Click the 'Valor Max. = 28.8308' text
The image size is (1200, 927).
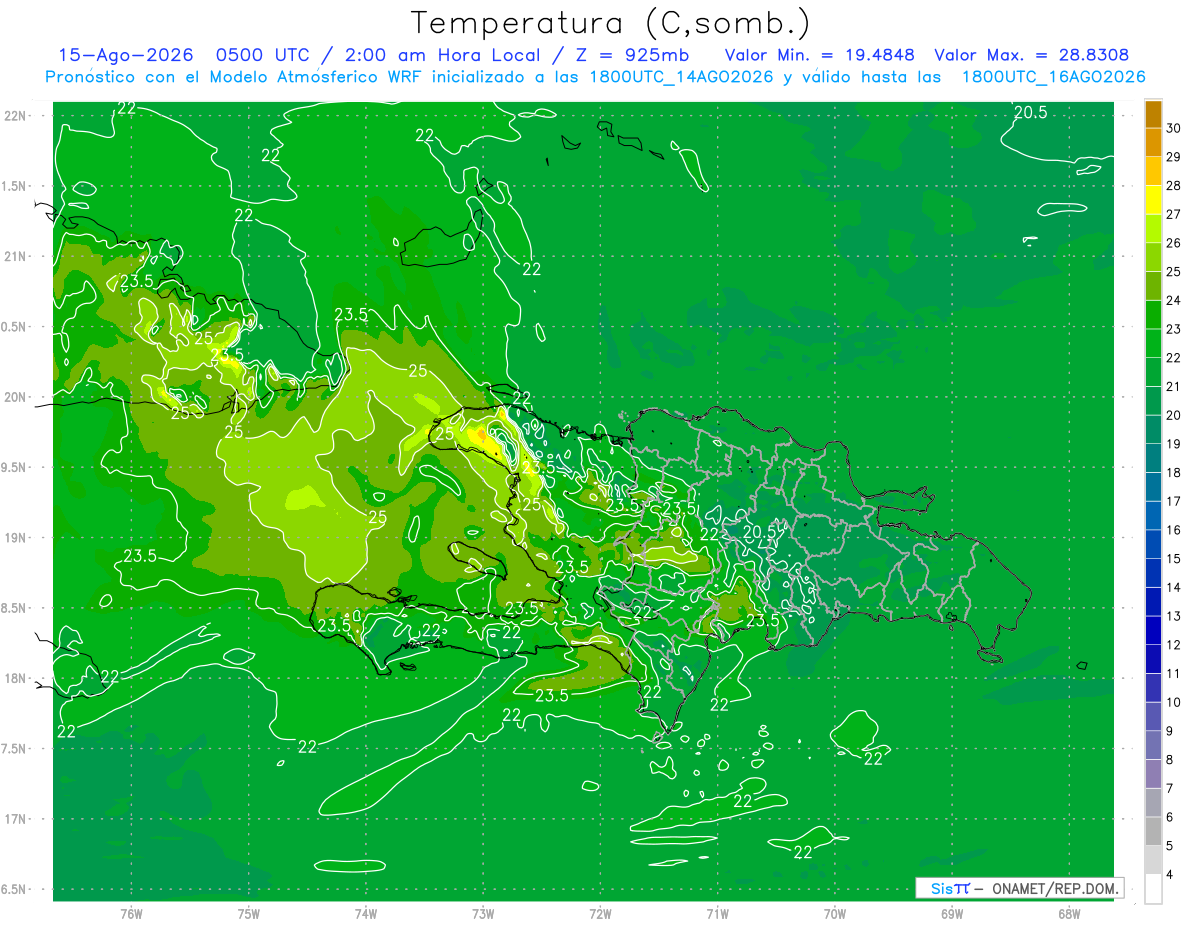pos(1032,55)
